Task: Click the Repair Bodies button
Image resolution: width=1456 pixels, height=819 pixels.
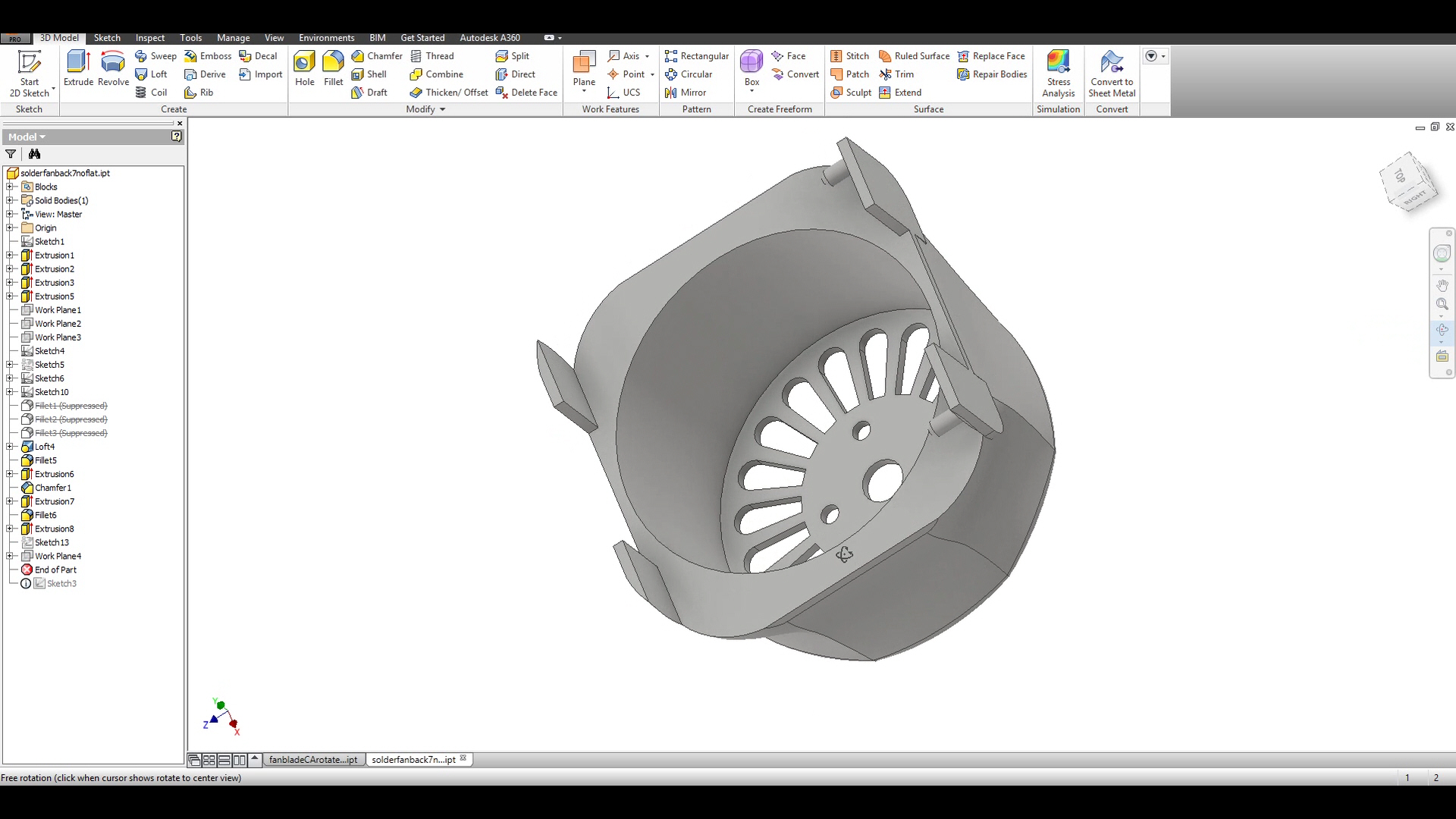Action: pos(992,74)
